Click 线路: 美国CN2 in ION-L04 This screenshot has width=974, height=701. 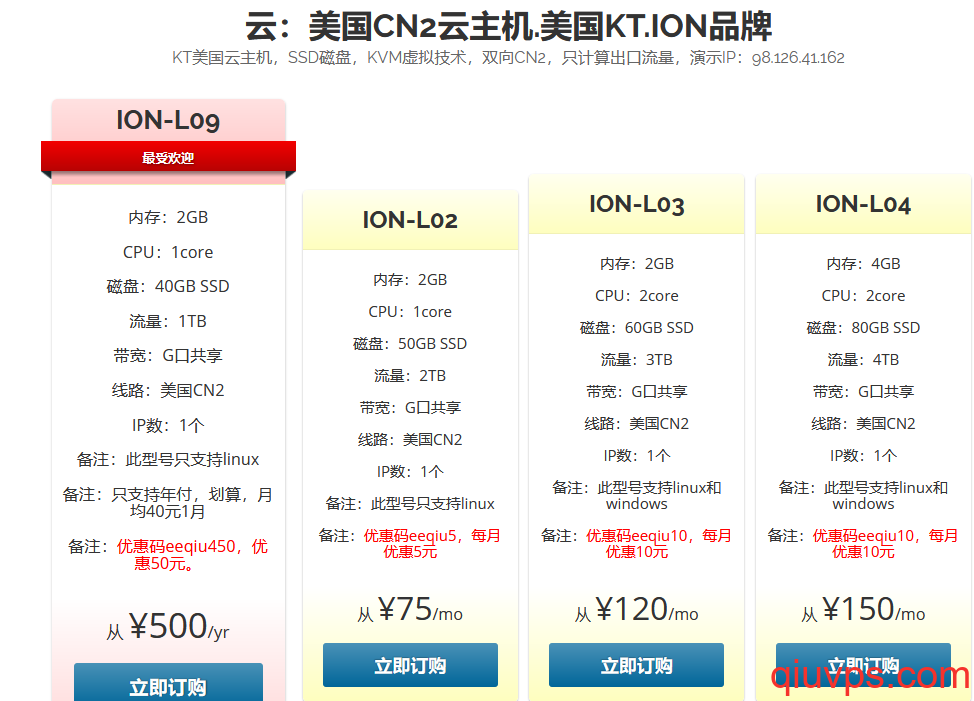[863, 423]
